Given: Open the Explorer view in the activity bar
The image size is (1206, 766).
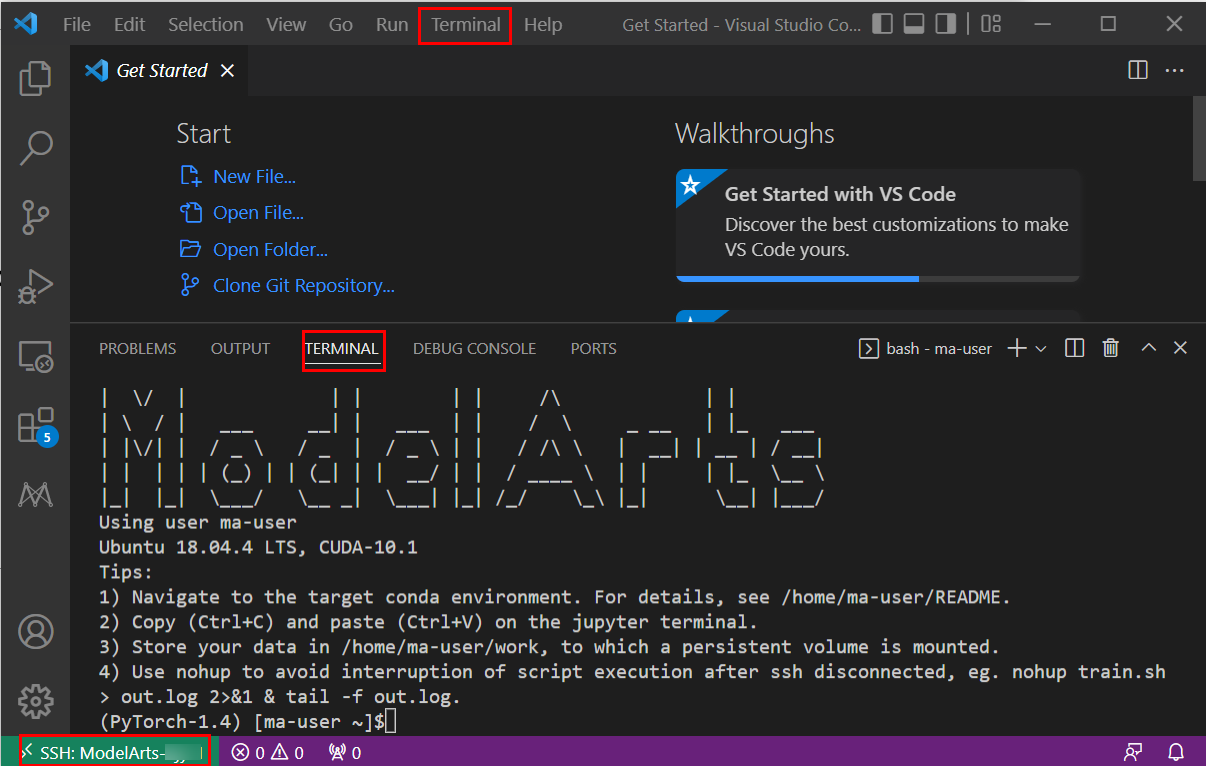Looking at the screenshot, I should (35, 79).
